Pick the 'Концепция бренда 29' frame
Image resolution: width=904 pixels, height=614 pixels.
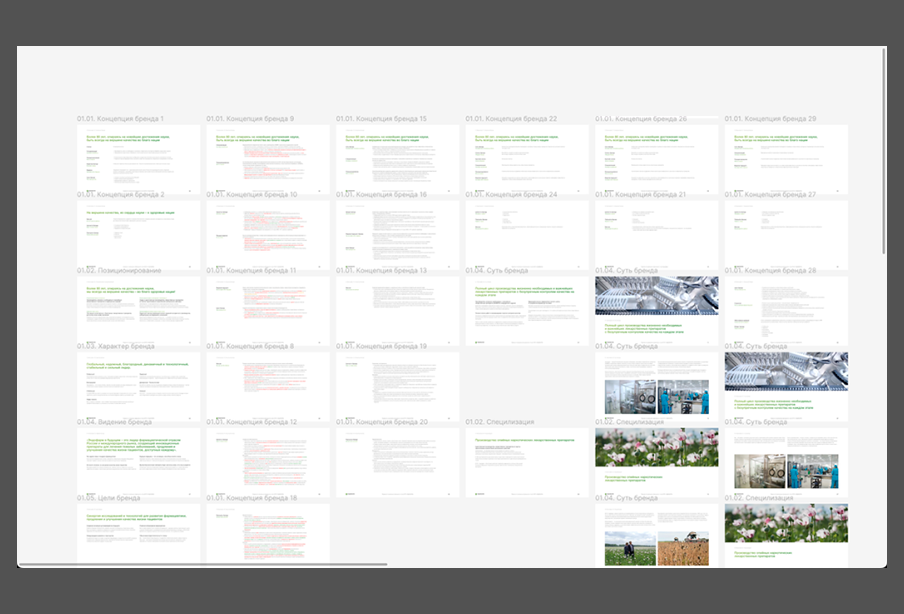(786, 158)
